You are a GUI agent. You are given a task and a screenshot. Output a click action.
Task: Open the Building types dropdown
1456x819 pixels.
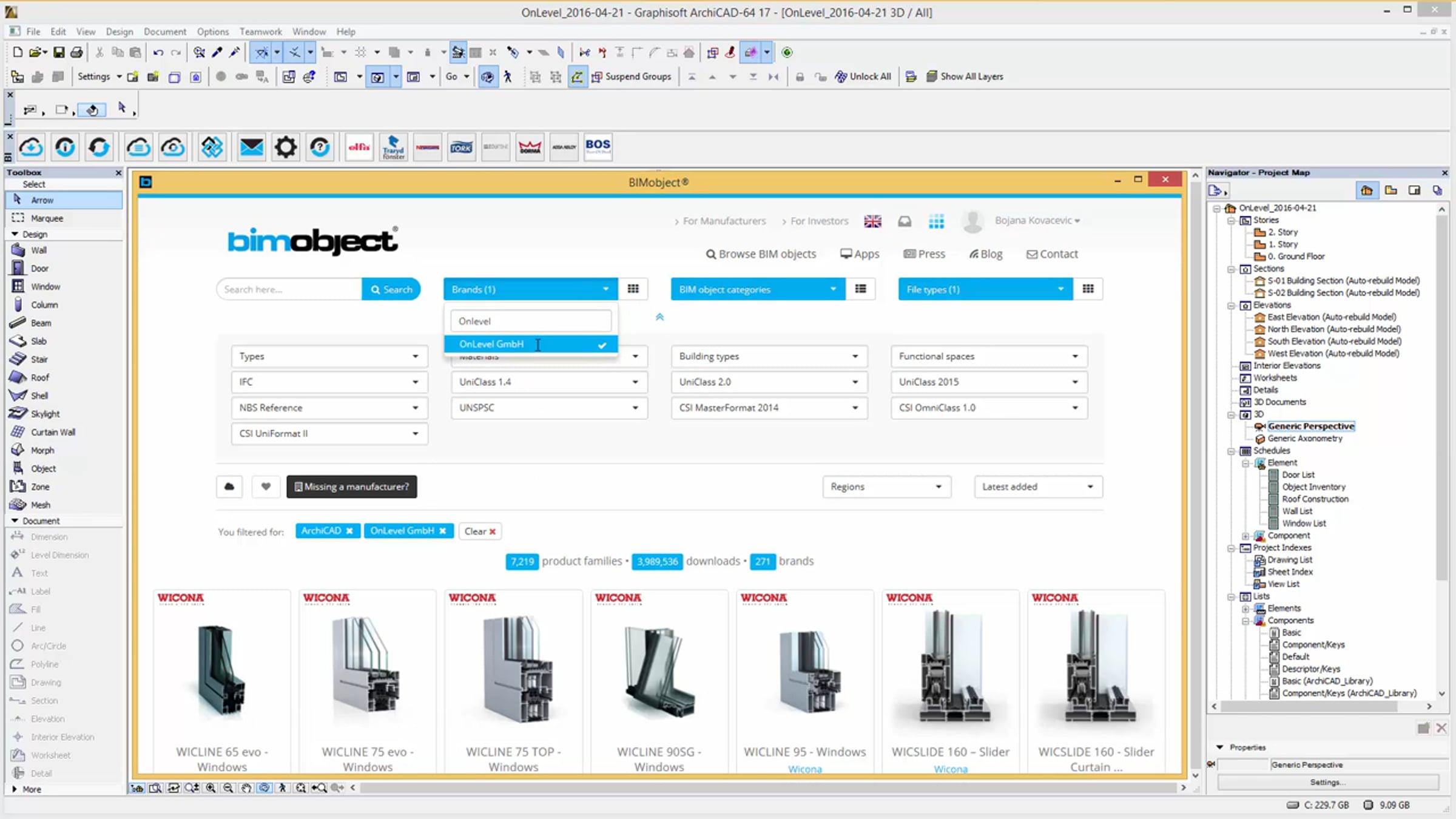click(769, 356)
